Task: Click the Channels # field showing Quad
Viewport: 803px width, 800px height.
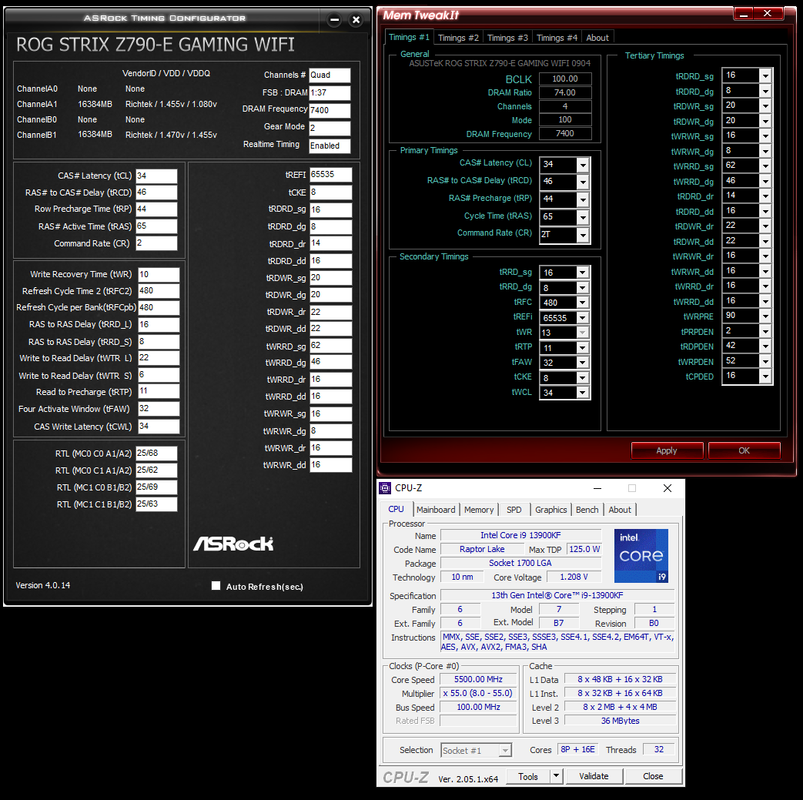Action: [x=329, y=75]
